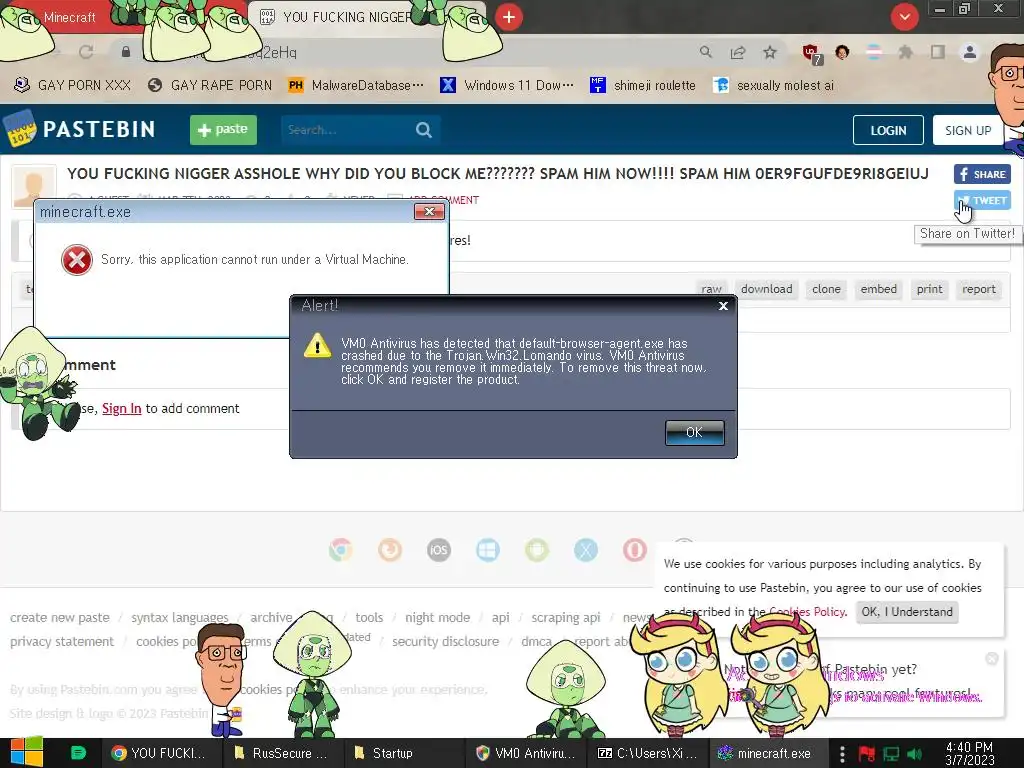This screenshot has width=1024, height=768.
Task: Open the scraping api footer link
Action: [x=566, y=617]
